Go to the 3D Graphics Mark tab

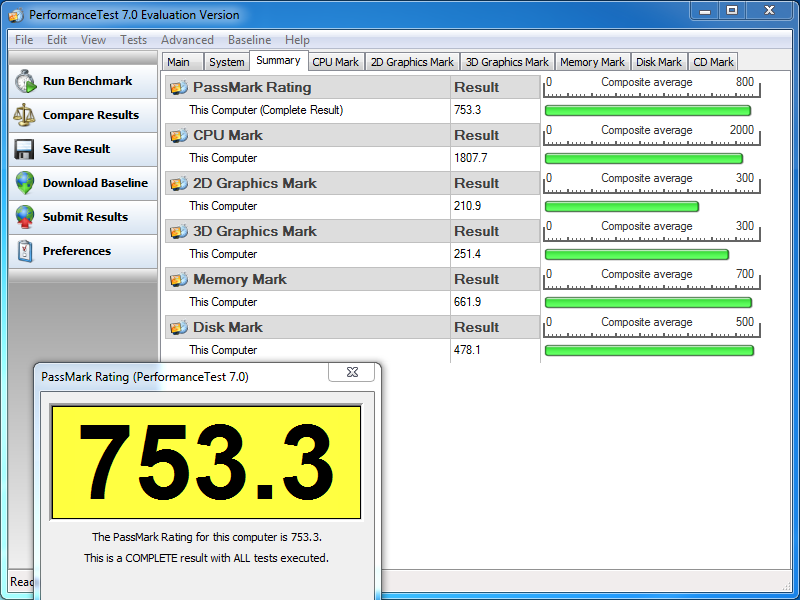pyautogui.click(x=507, y=62)
